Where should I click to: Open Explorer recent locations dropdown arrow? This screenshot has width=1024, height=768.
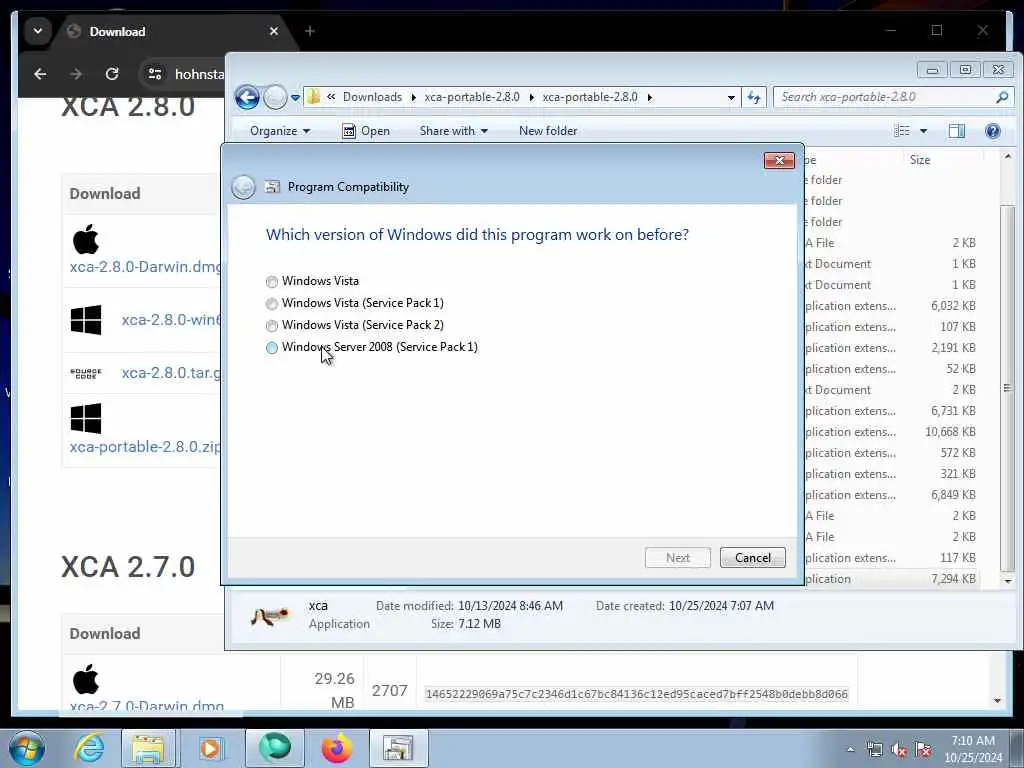pyautogui.click(x=295, y=98)
